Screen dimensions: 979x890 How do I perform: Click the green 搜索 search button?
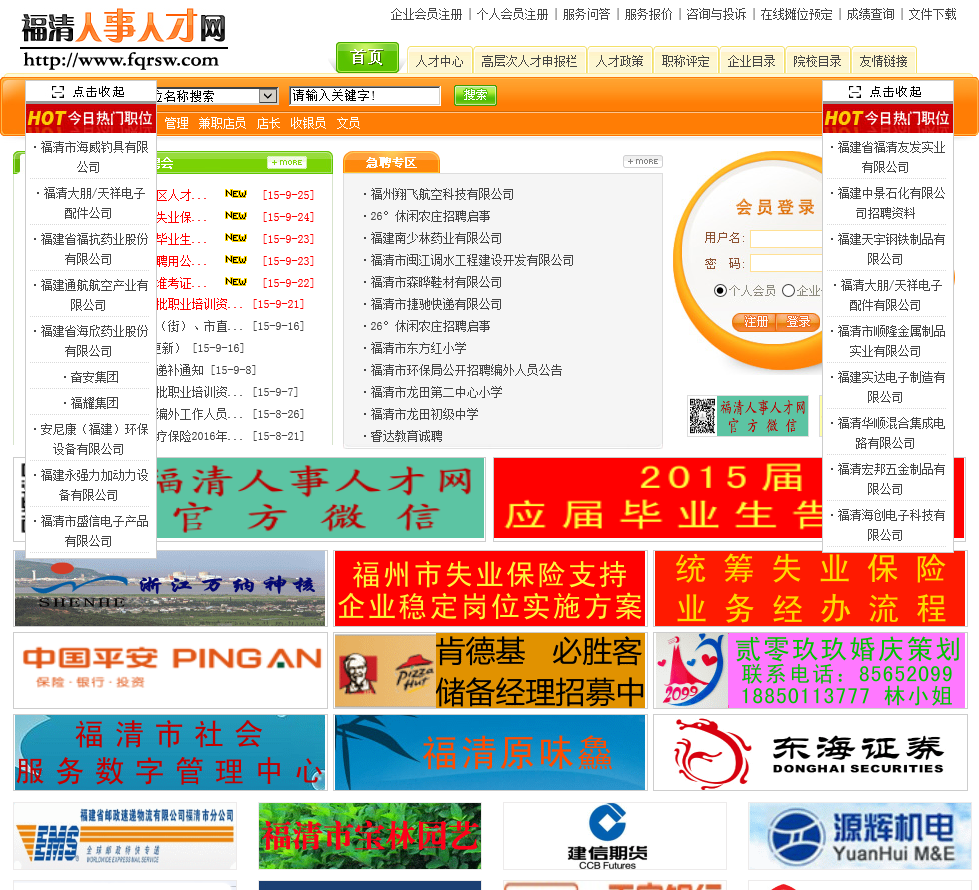[x=475, y=95]
